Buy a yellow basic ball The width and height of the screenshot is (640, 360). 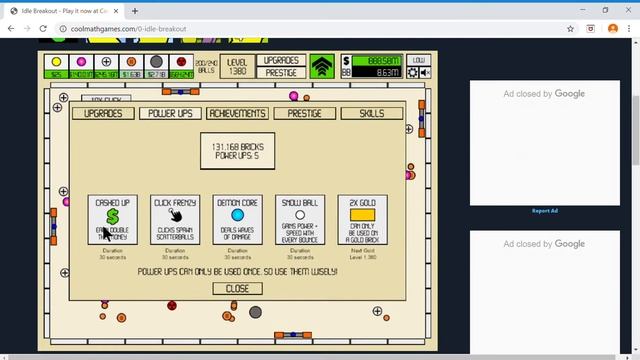pos(56,66)
